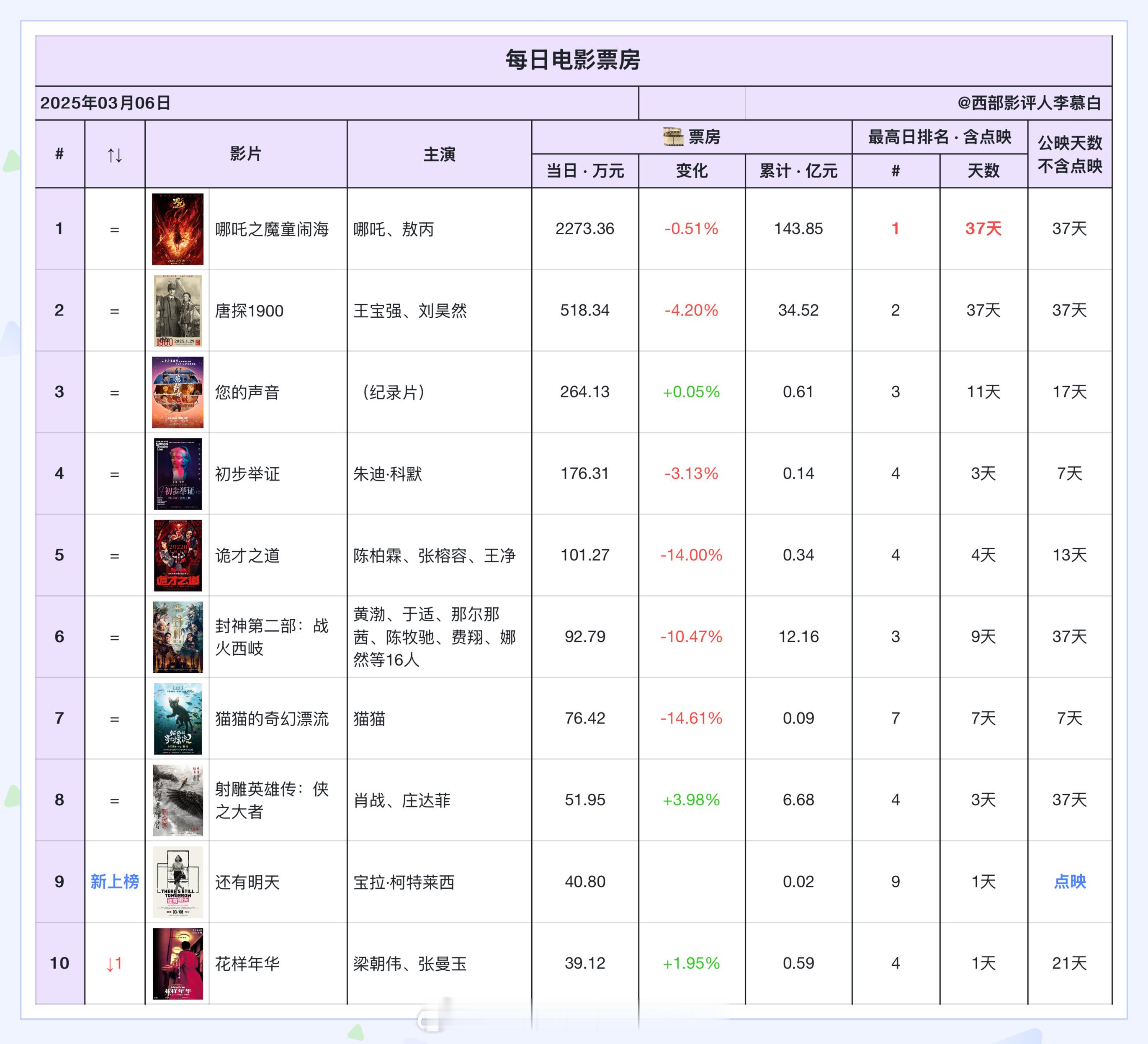This screenshot has height=1044, width=1148.
Task: Click the cast cell 陈柏霖、张榕容、王净
Action: coord(435,555)
